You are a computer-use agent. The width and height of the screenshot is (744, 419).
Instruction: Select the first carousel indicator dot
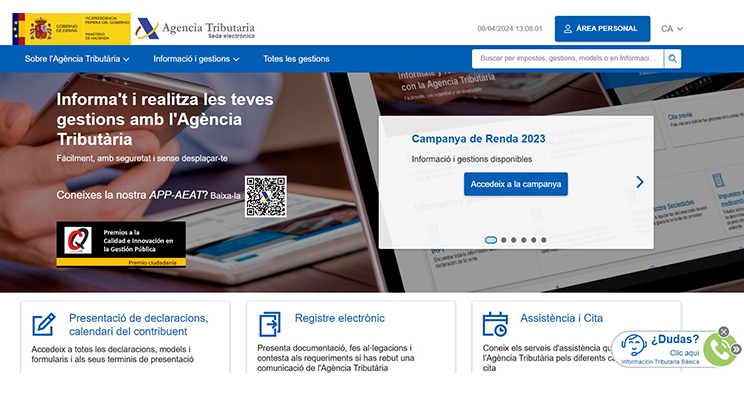pos(491,240)
